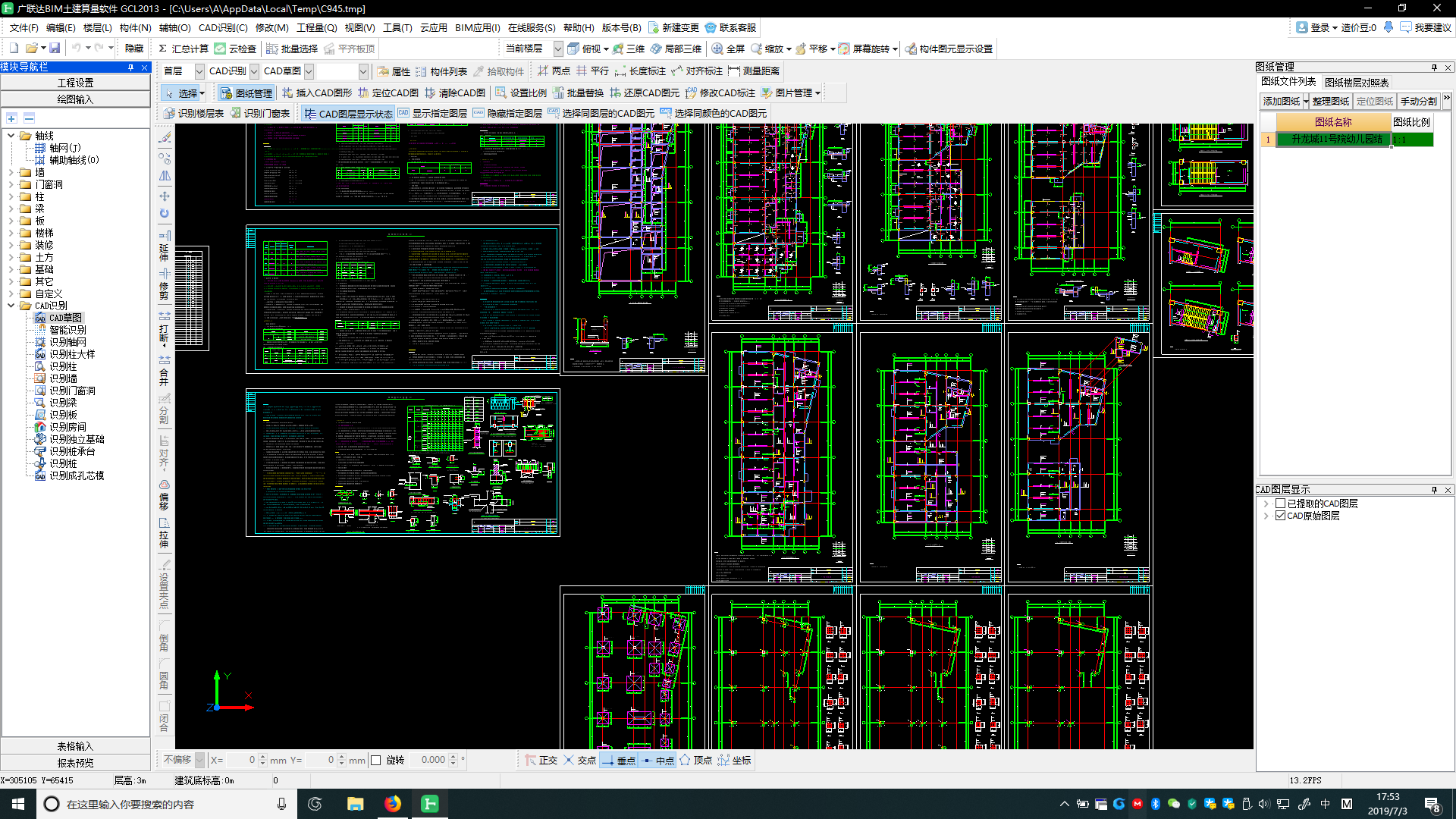Click 全屏 zoom icon

point(729,49)
